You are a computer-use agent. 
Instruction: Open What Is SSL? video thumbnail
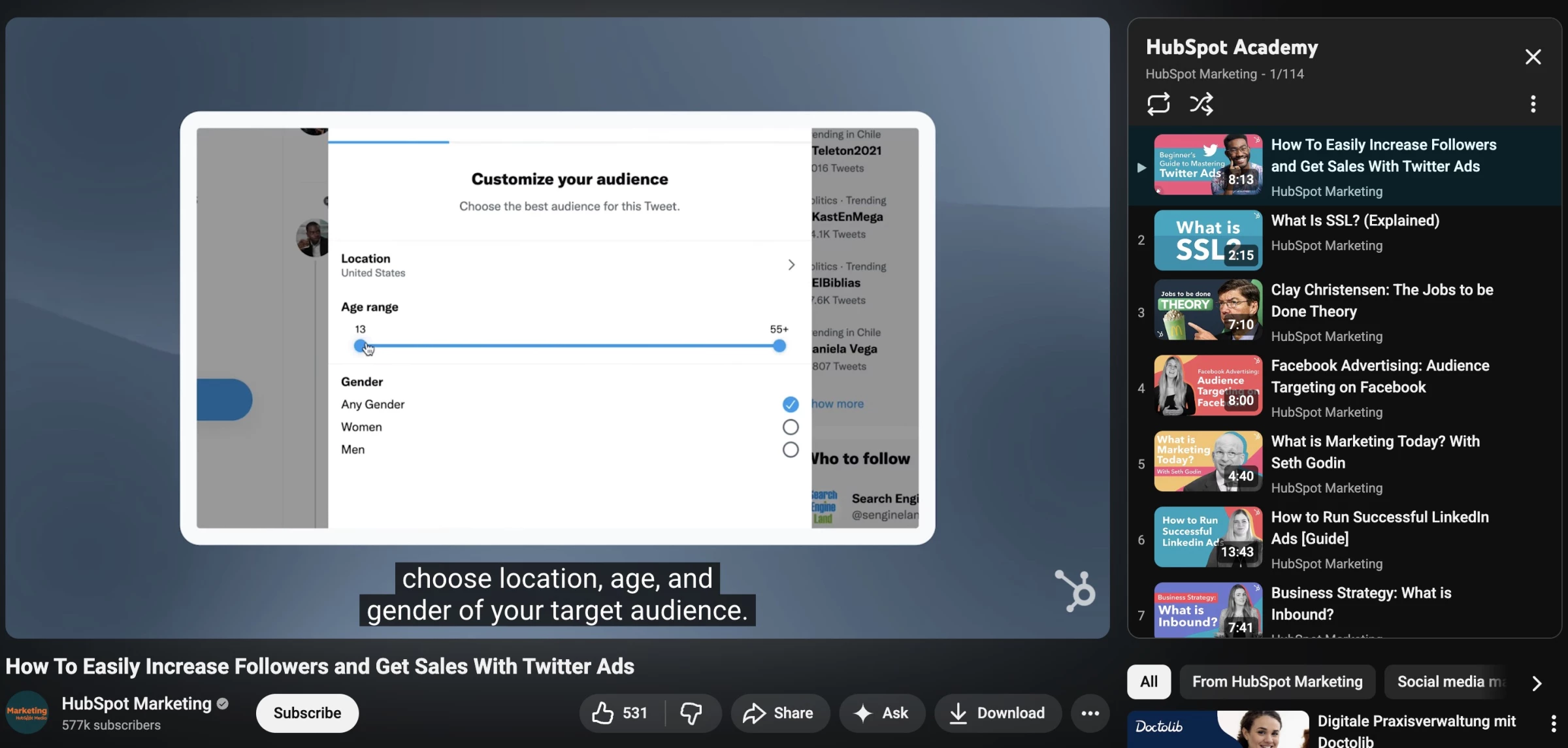coord(1208,240)
